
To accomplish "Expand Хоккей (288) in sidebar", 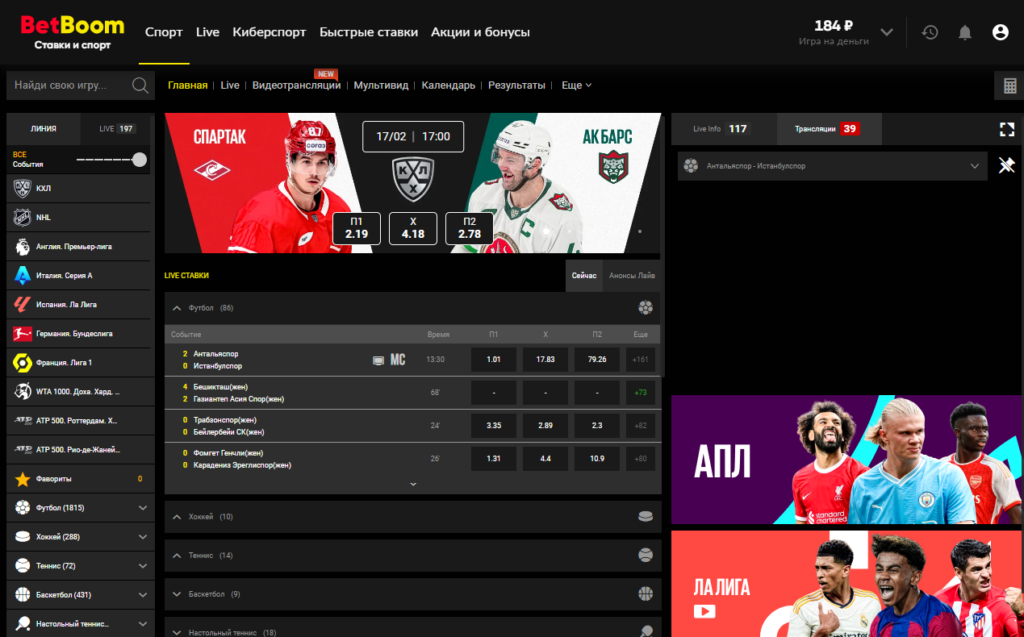I will [81, 537].
